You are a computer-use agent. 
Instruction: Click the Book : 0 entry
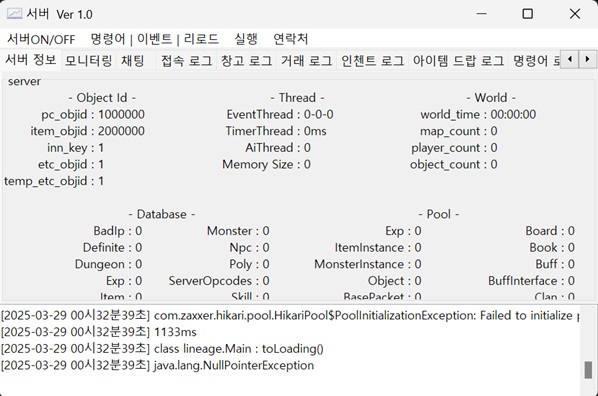[552, 248]
